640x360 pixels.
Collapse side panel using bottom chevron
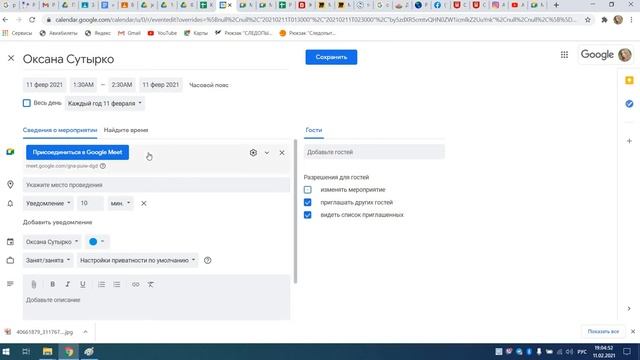[629, 309]
